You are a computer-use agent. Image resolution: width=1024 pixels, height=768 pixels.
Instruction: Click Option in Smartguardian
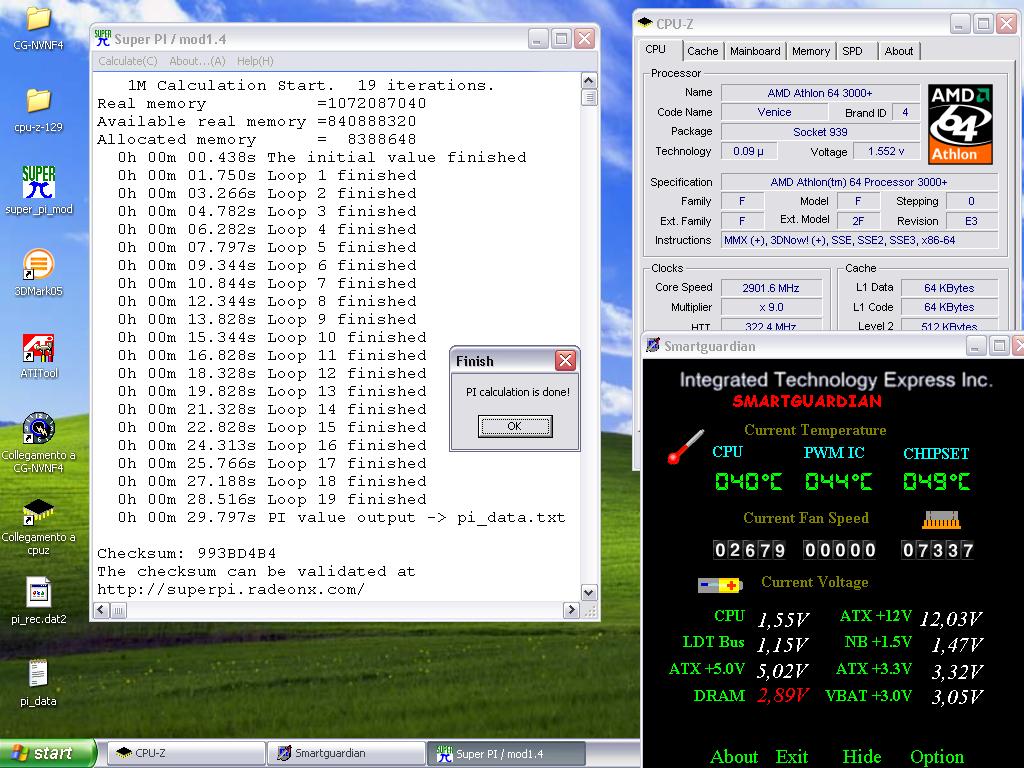click(x=937, y=756)
